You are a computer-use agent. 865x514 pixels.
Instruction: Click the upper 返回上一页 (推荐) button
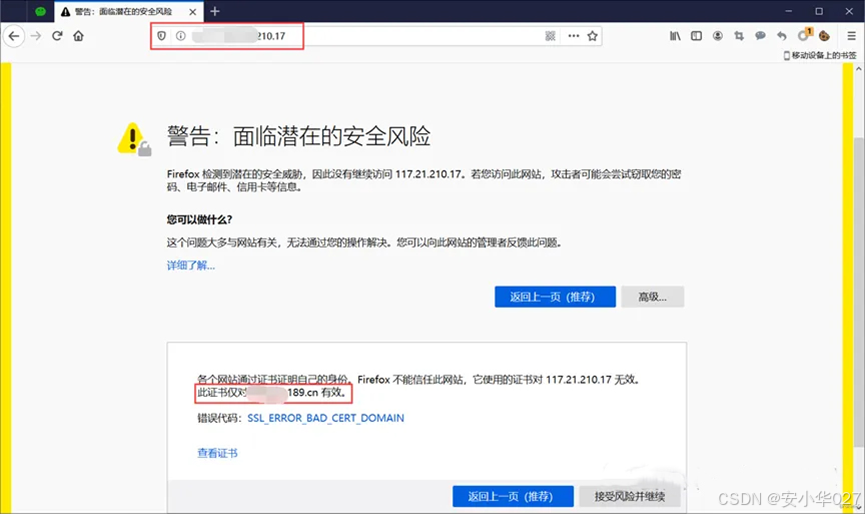[555, 297]
